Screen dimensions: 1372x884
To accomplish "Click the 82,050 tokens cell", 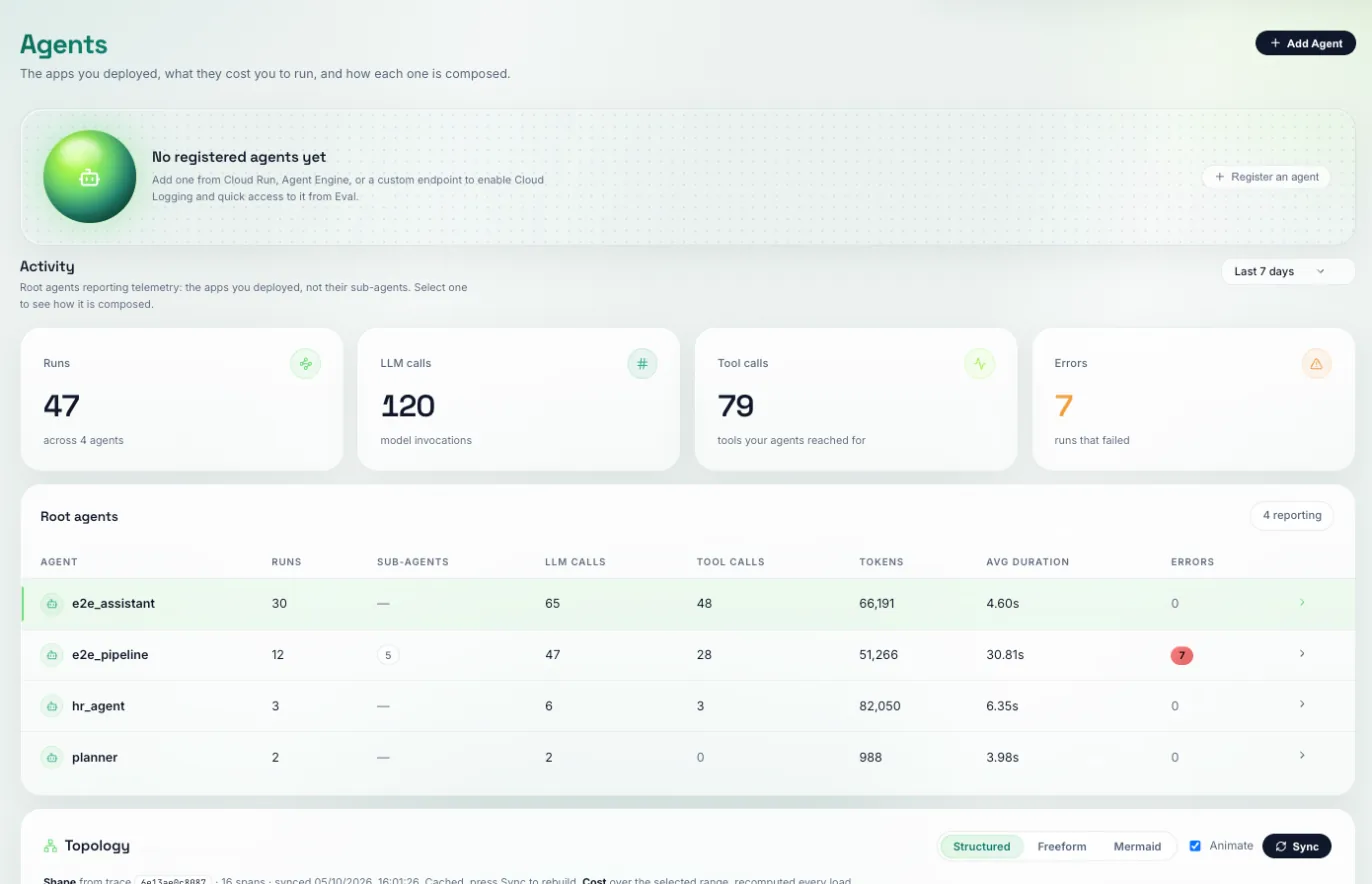I will (880, 706).
